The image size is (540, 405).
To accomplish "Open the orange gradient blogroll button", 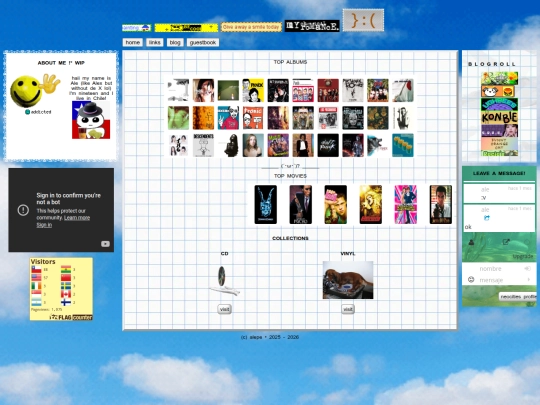I will pyautogui.click(x=499, y=144).
